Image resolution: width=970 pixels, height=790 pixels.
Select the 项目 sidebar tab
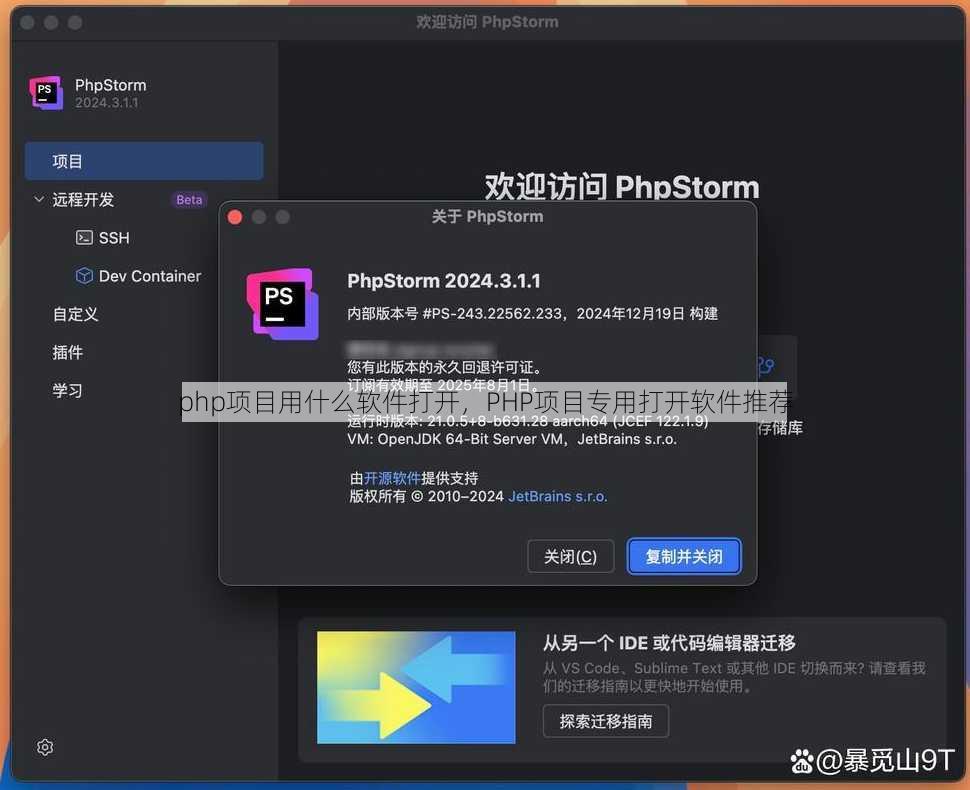click(x=144, y=161)
